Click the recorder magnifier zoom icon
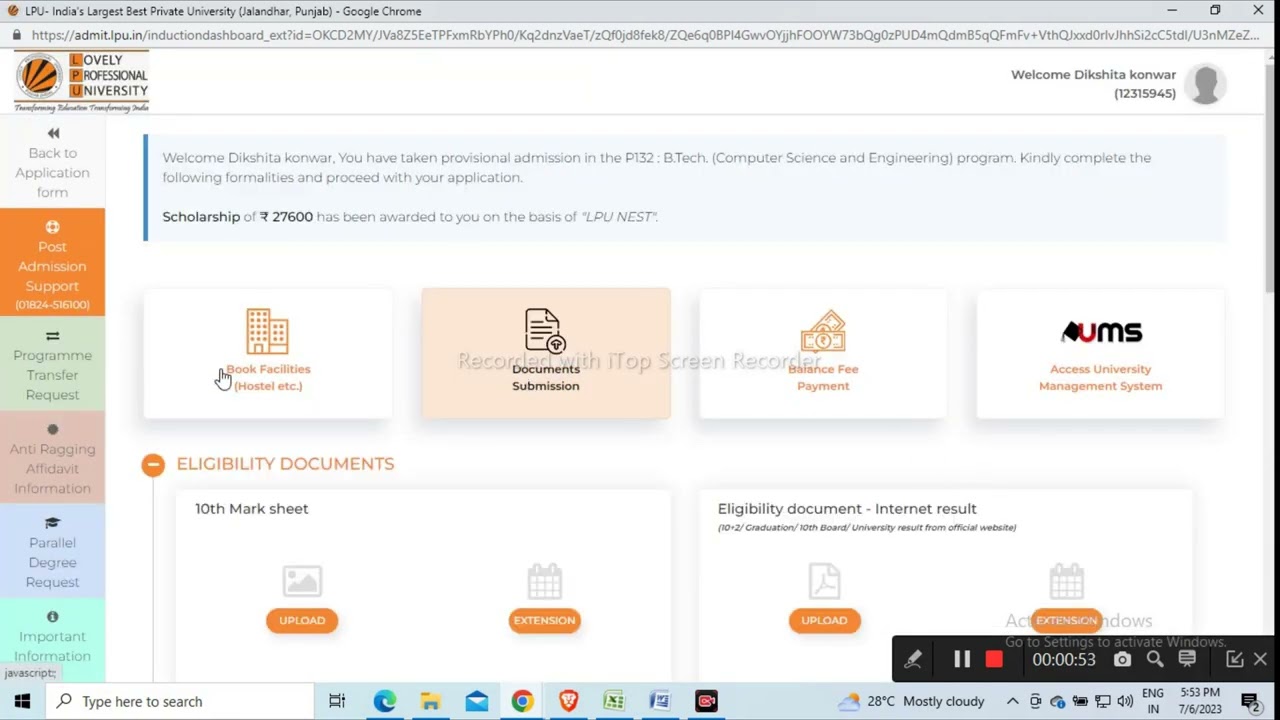Viewport: 1280px width, 720px height. click(x=1155, y=659)
